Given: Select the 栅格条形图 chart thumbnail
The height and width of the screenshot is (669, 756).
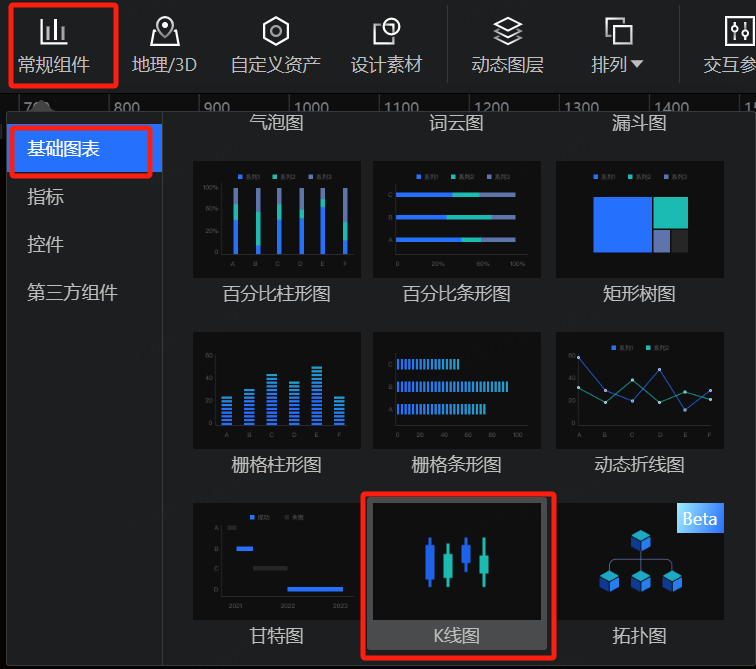Looking at the screenshot, I should [x=456, y=391].
